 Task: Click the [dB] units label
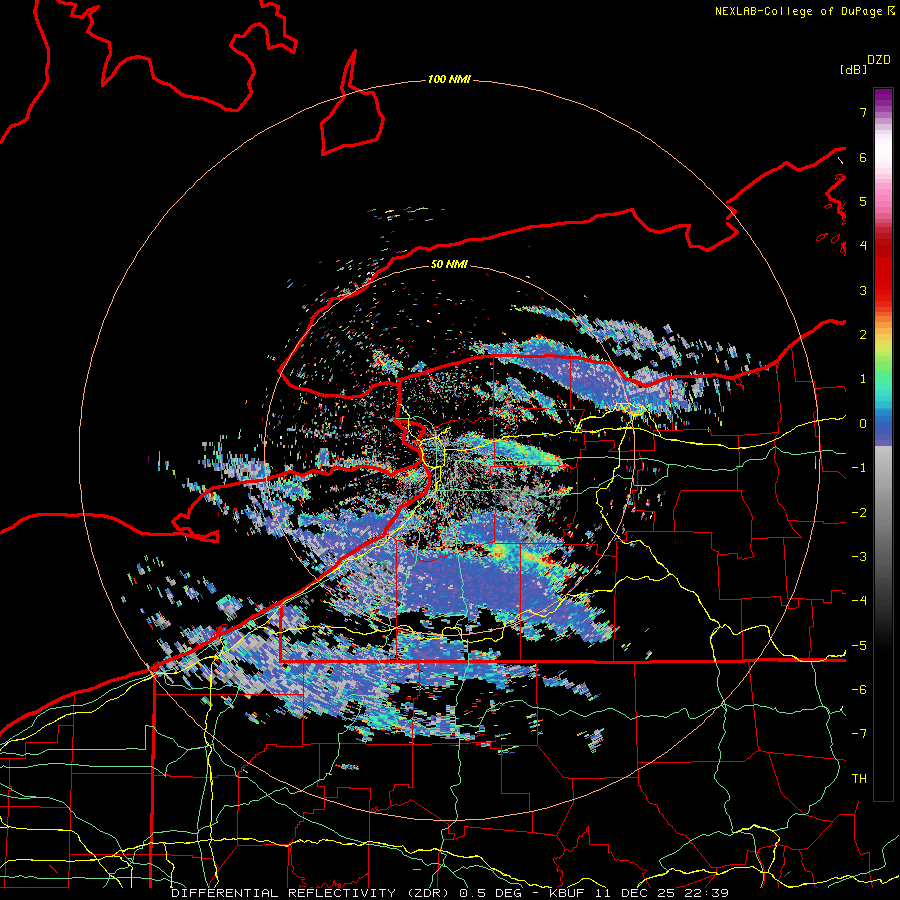click(x=854, y=69)
